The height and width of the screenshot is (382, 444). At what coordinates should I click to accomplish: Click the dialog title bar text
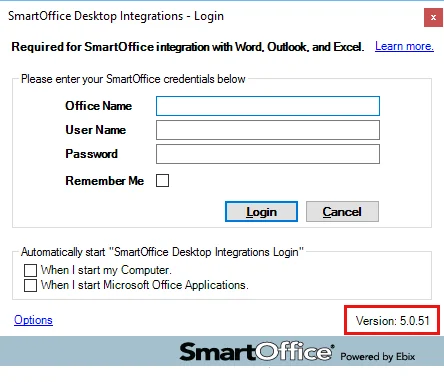pyautogui.click(x=116, y=16)
